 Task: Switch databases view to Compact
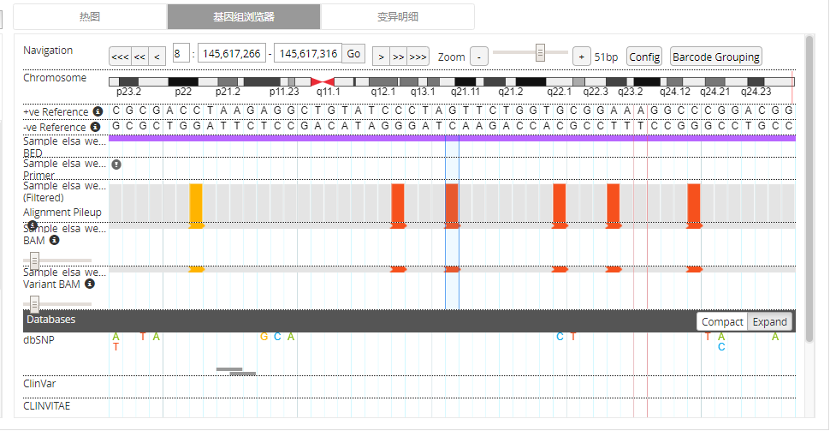(x=722, y=322)
